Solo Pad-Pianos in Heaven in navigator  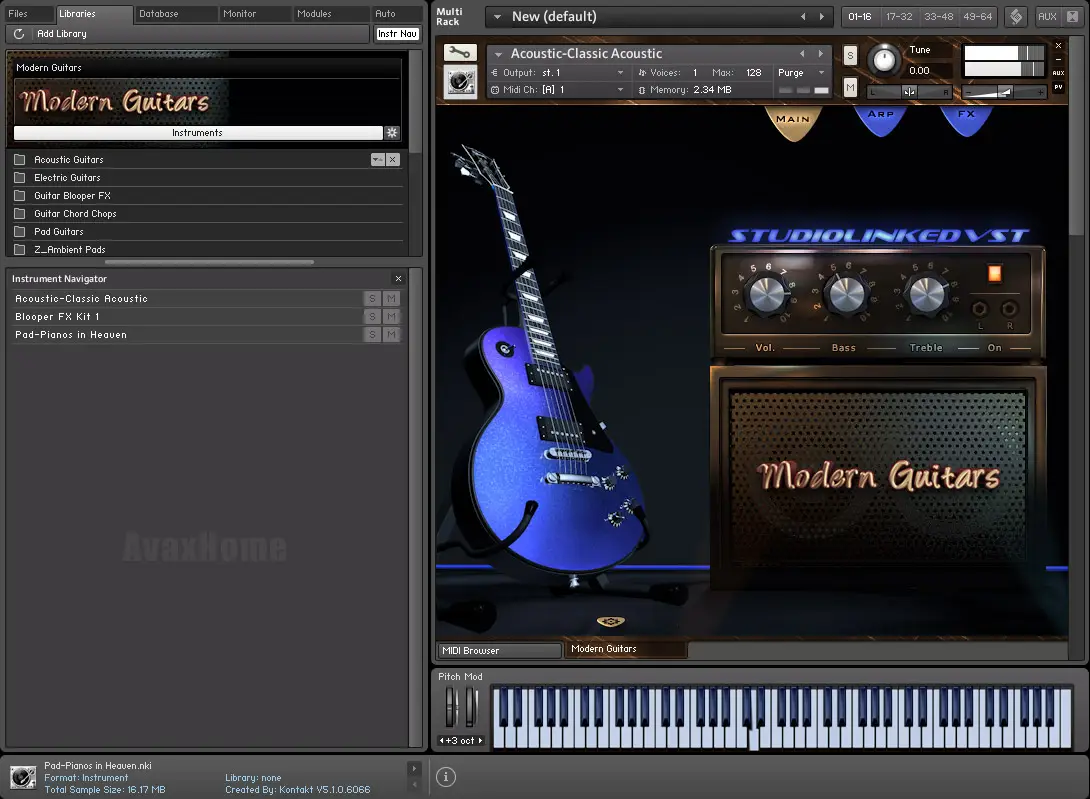[x=373, y=334]
